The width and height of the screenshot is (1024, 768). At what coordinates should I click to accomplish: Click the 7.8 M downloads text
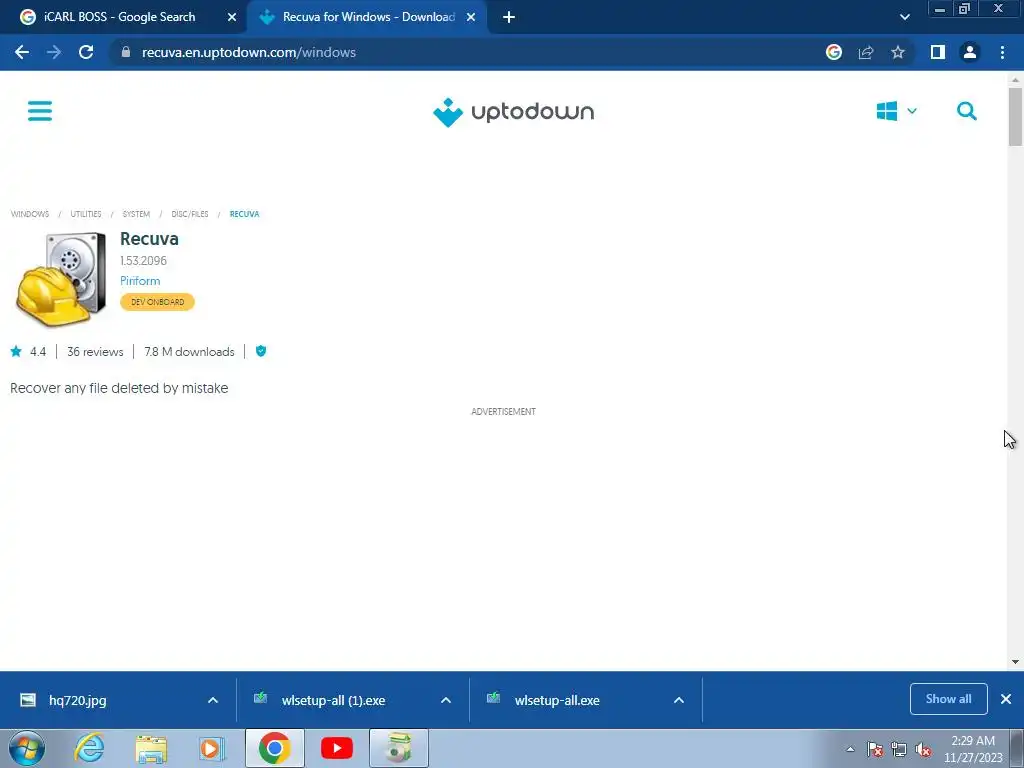[189, 351]
